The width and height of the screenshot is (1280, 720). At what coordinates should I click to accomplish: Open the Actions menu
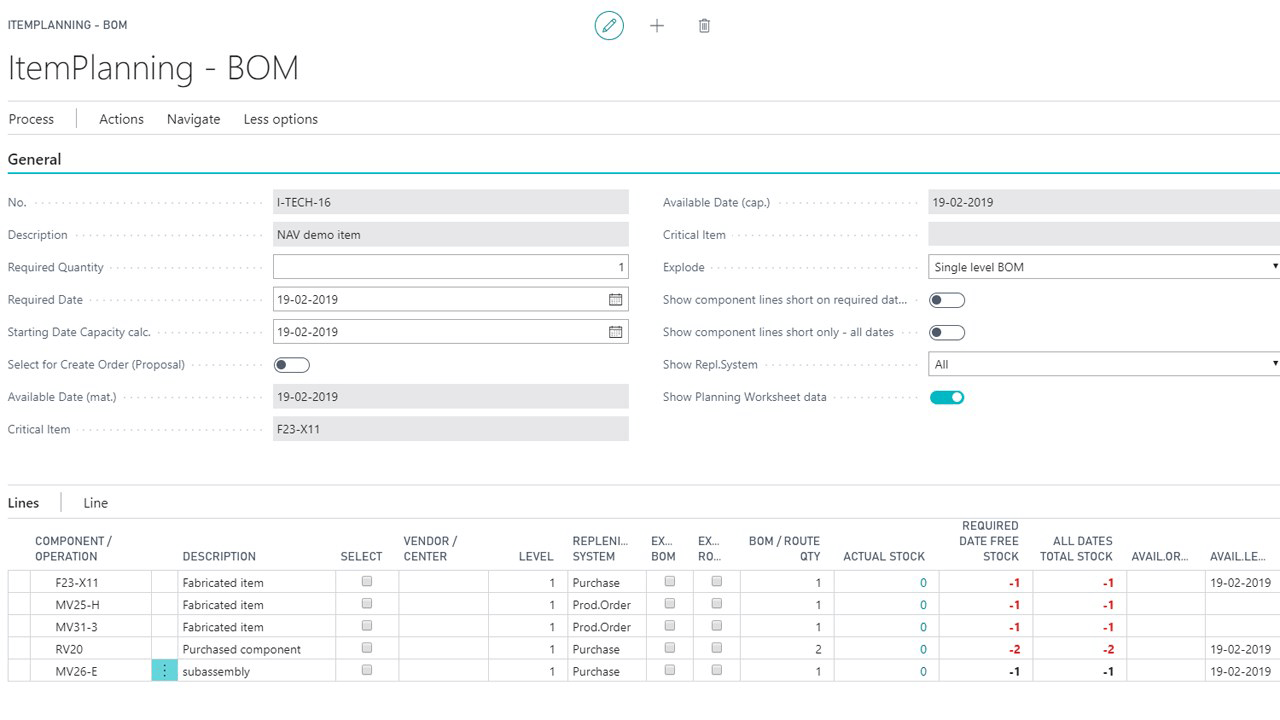[121, 119]
